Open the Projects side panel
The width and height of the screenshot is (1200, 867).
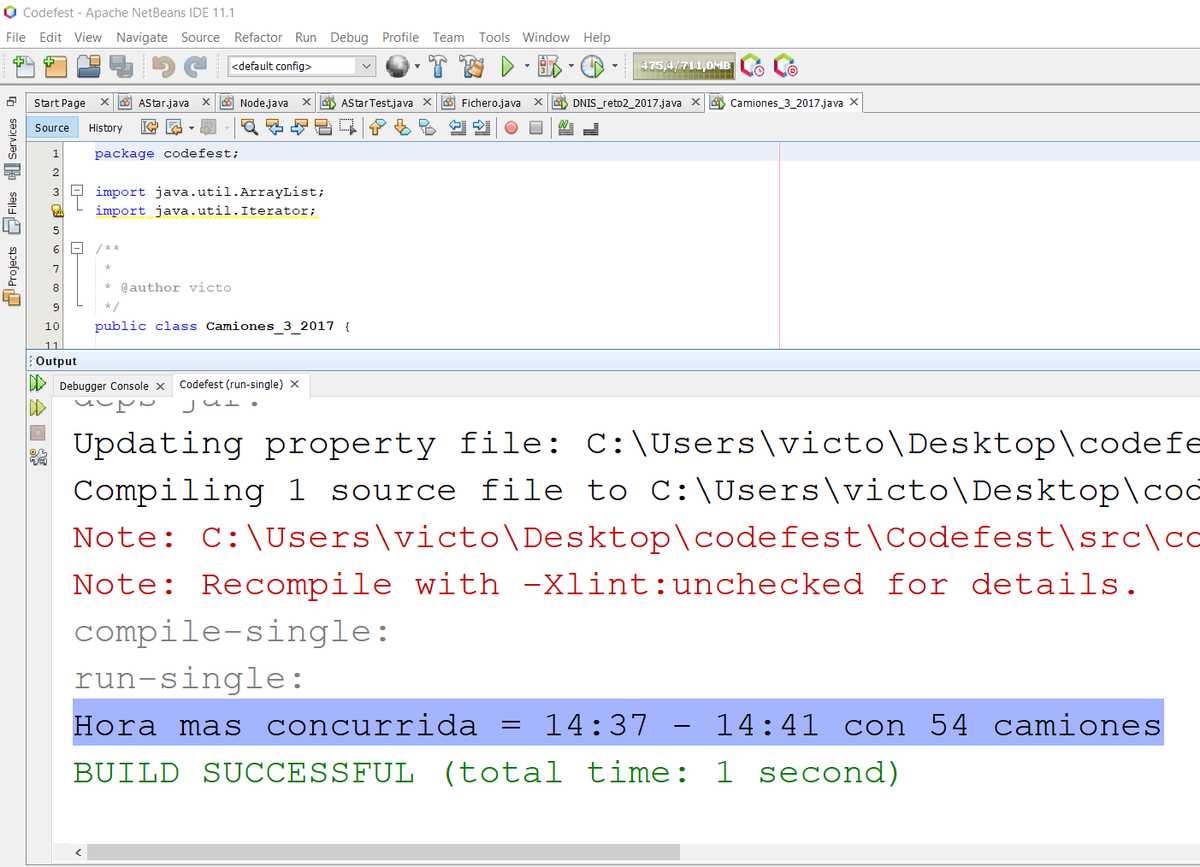(12, 276)
